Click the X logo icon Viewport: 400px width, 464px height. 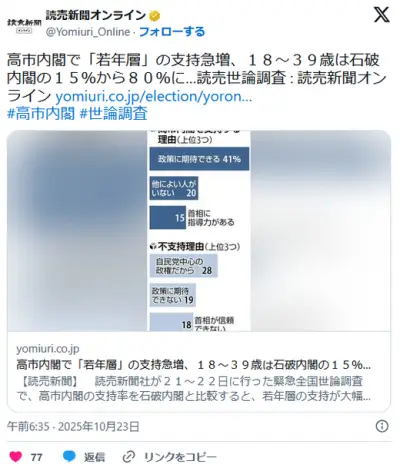tap(382, 15)
